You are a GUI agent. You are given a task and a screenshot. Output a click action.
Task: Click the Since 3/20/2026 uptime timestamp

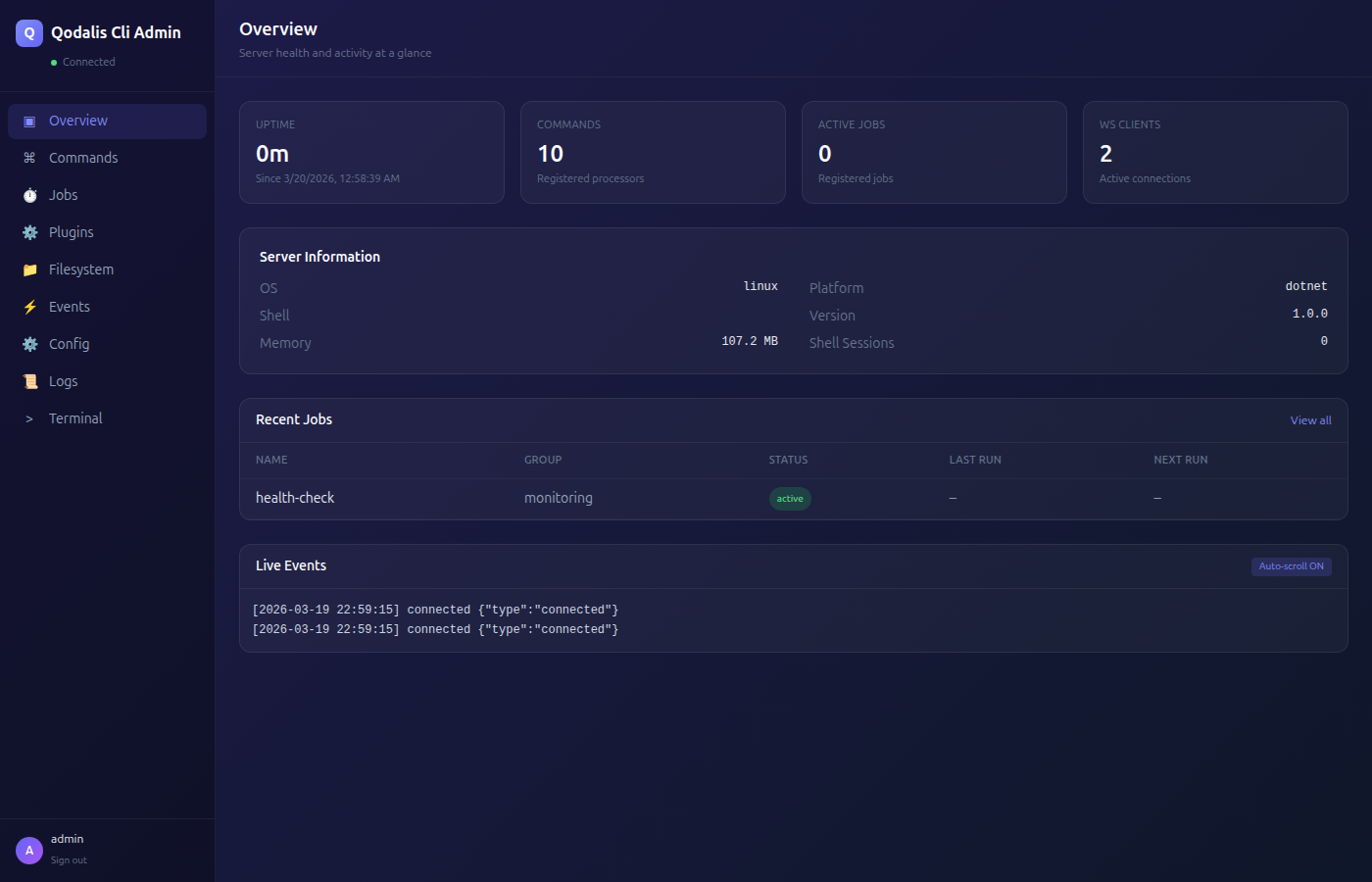pos(327,178)
